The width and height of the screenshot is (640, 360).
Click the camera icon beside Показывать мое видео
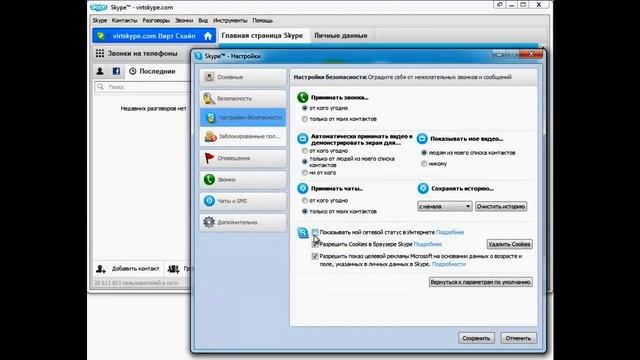click(422, 139)
